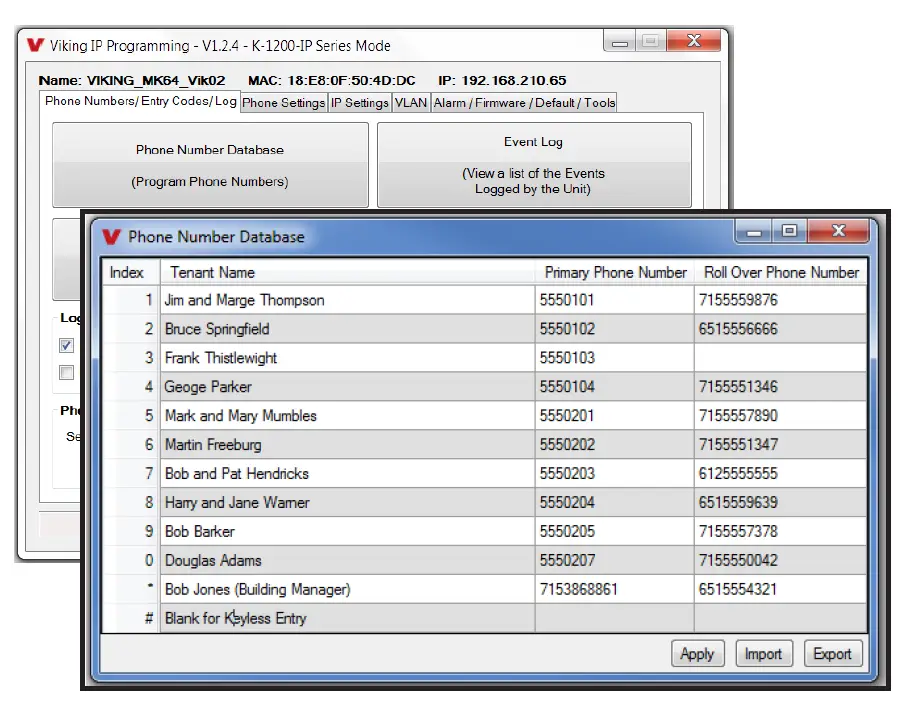898x713 pixels.
Task: Click primary number 5550103
Action: click(x=615, y=358)
